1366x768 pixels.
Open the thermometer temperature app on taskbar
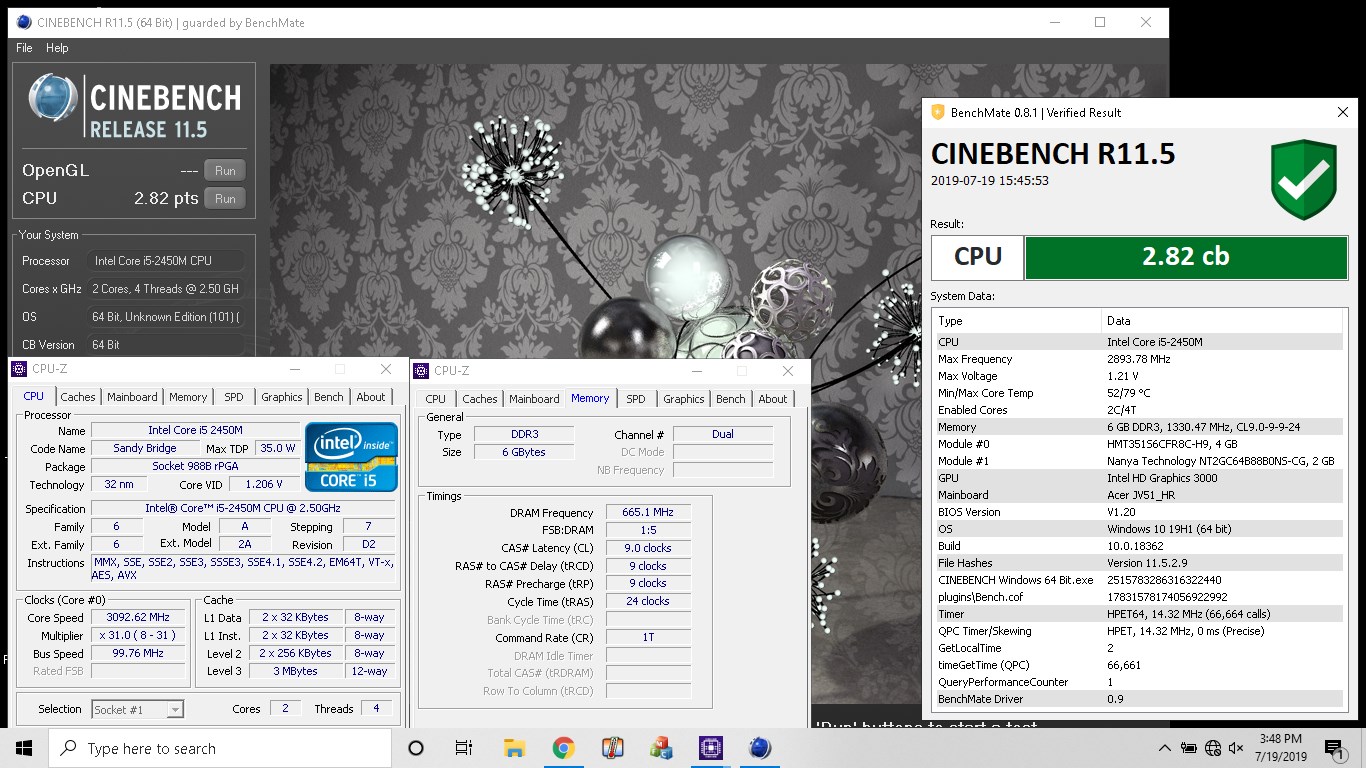(612, 748)
